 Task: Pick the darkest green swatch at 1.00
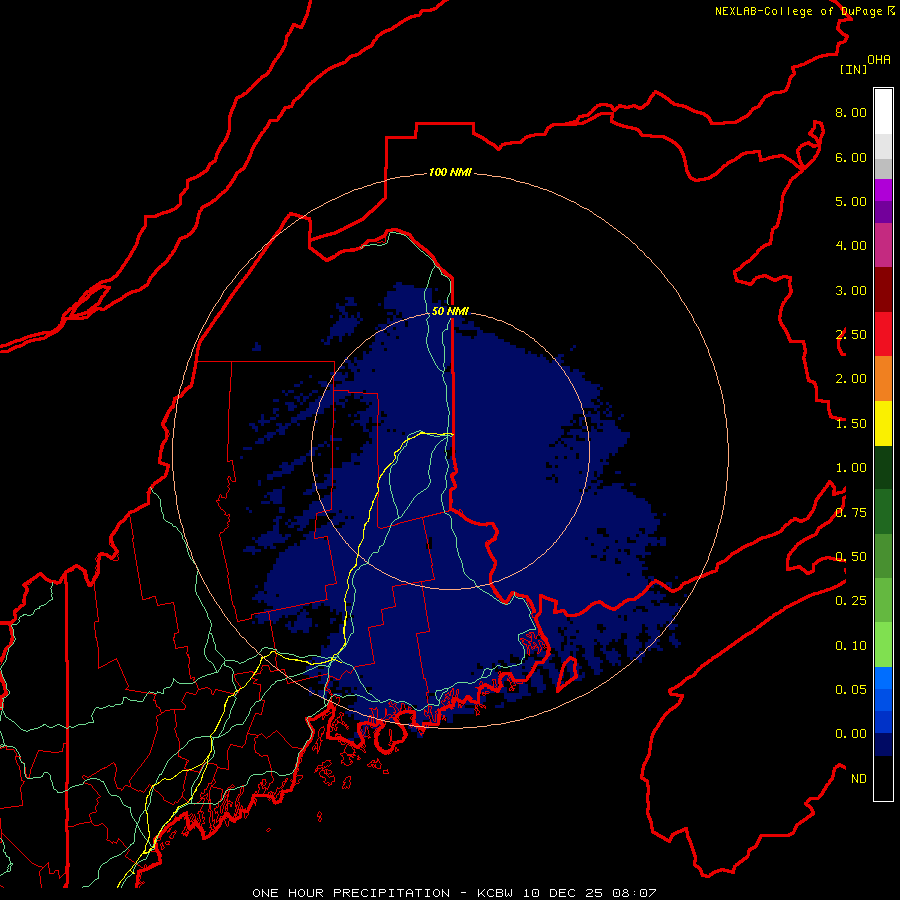[883, 467]
